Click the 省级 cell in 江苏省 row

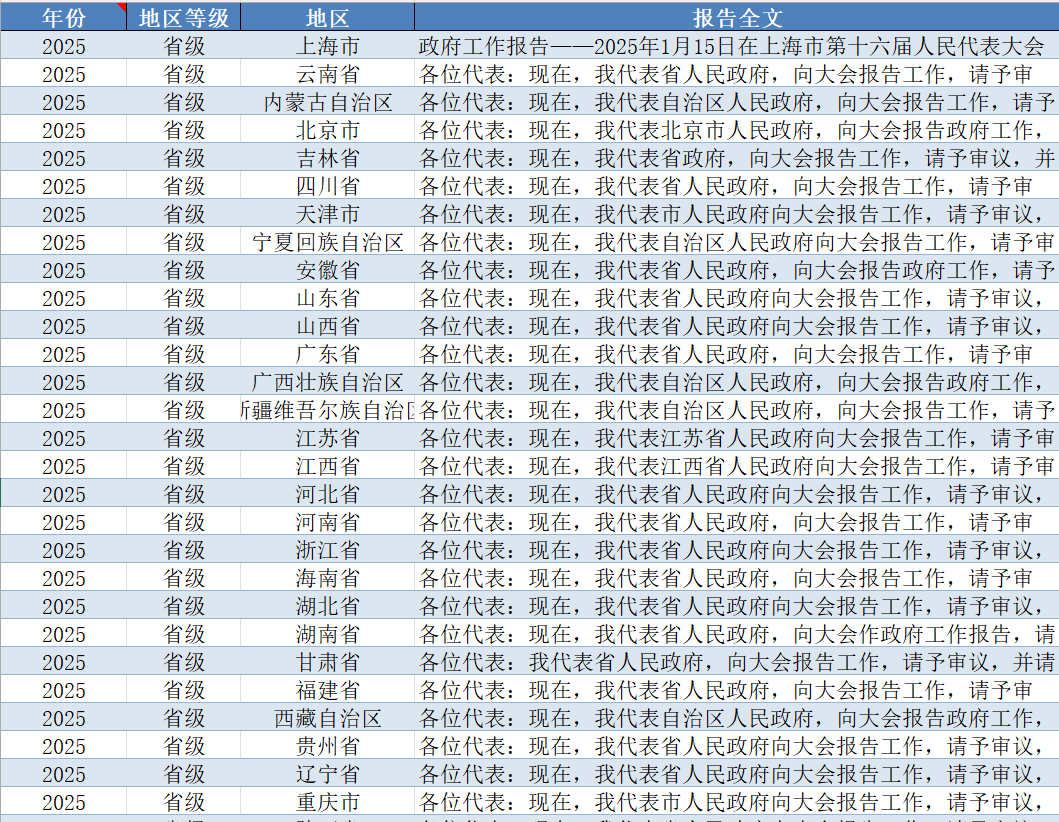(184, 438)
